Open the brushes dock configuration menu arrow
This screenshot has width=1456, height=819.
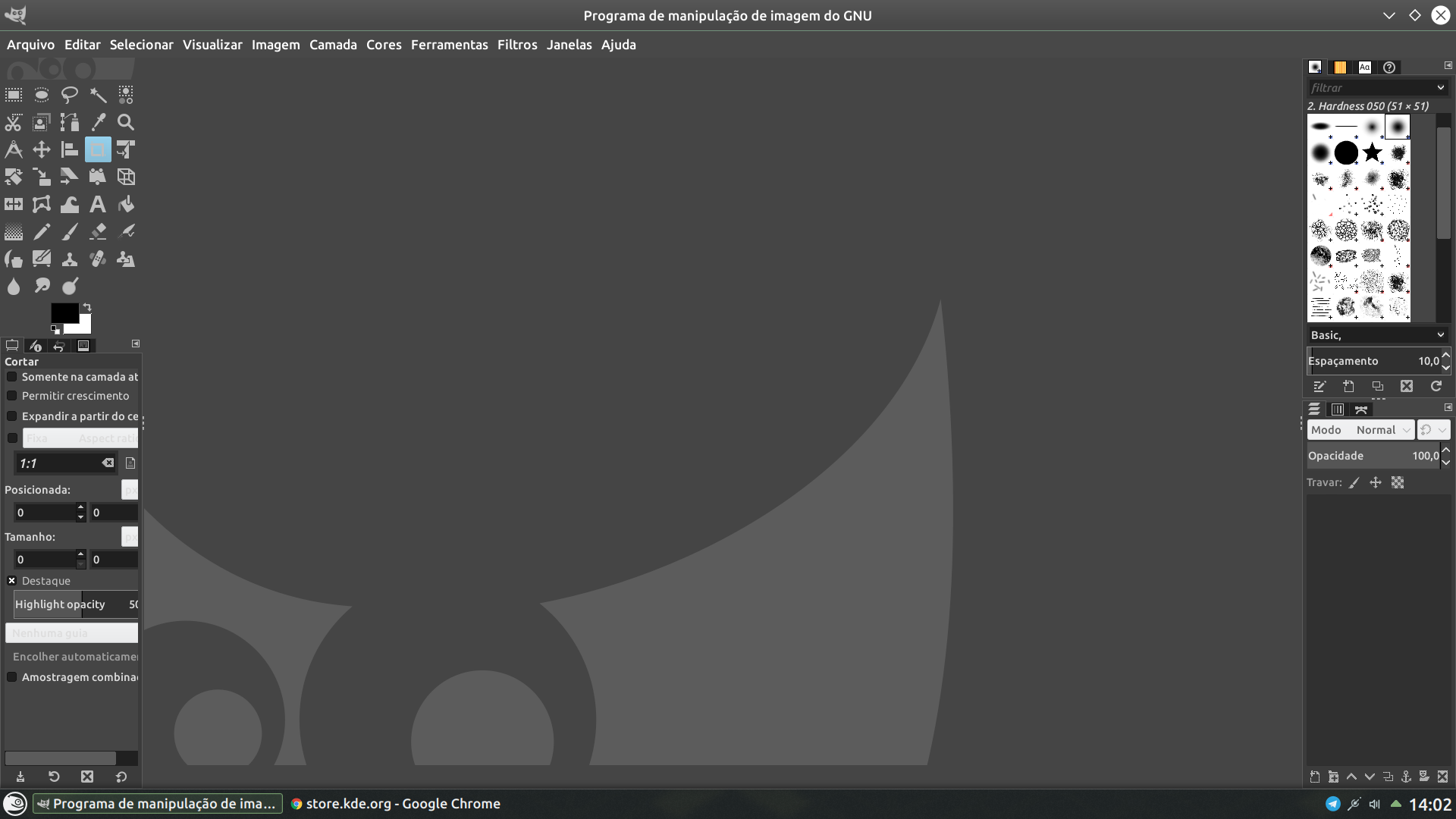point(1448,66)
